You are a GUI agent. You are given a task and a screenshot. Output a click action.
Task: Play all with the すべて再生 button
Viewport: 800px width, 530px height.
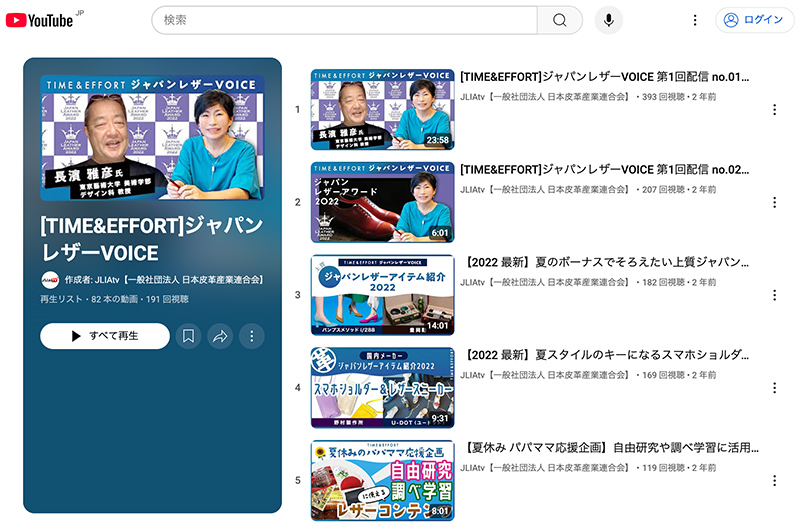tap(105, 336)
